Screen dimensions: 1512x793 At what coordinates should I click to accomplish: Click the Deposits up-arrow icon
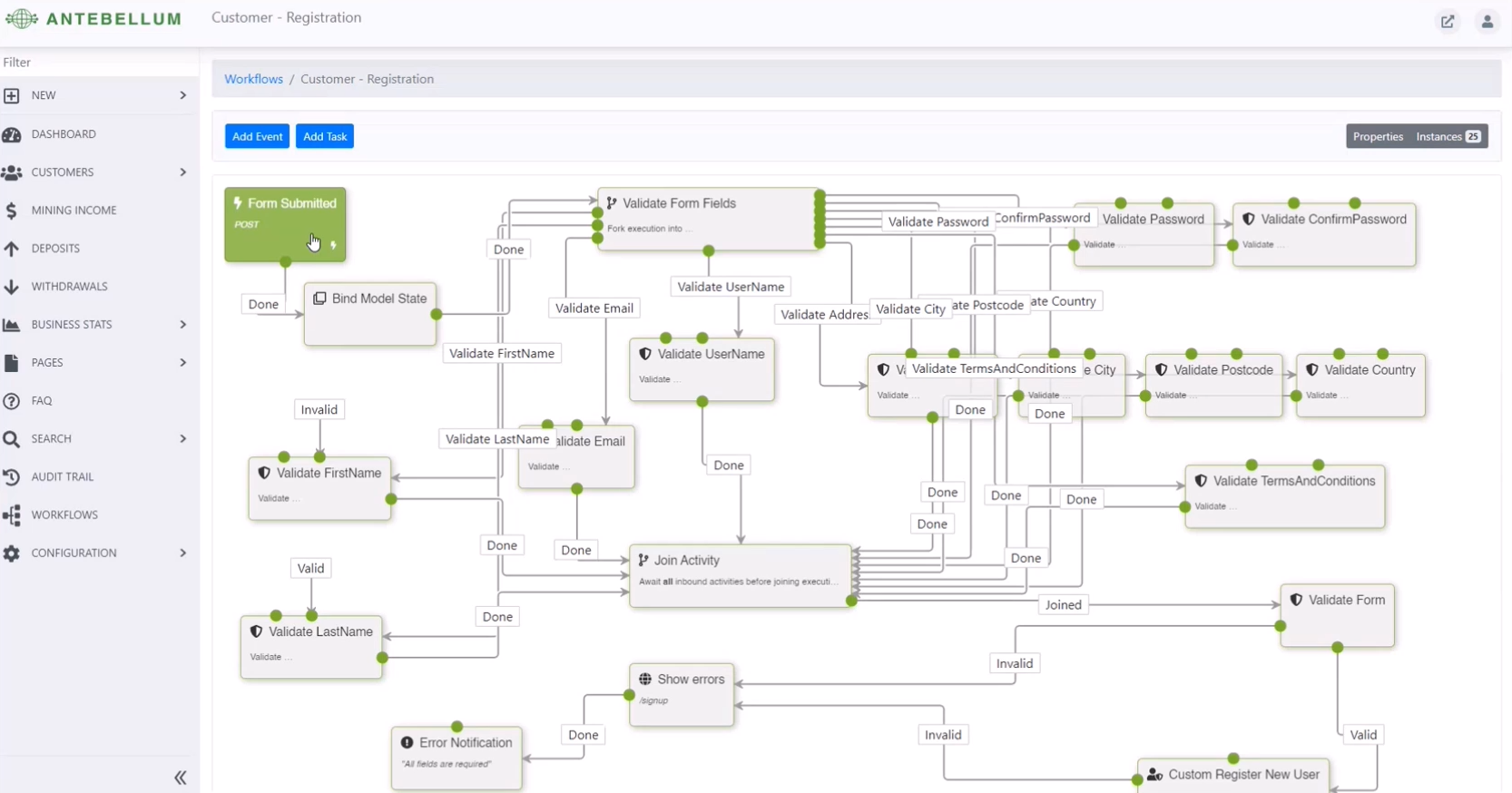tap(12, 249)
